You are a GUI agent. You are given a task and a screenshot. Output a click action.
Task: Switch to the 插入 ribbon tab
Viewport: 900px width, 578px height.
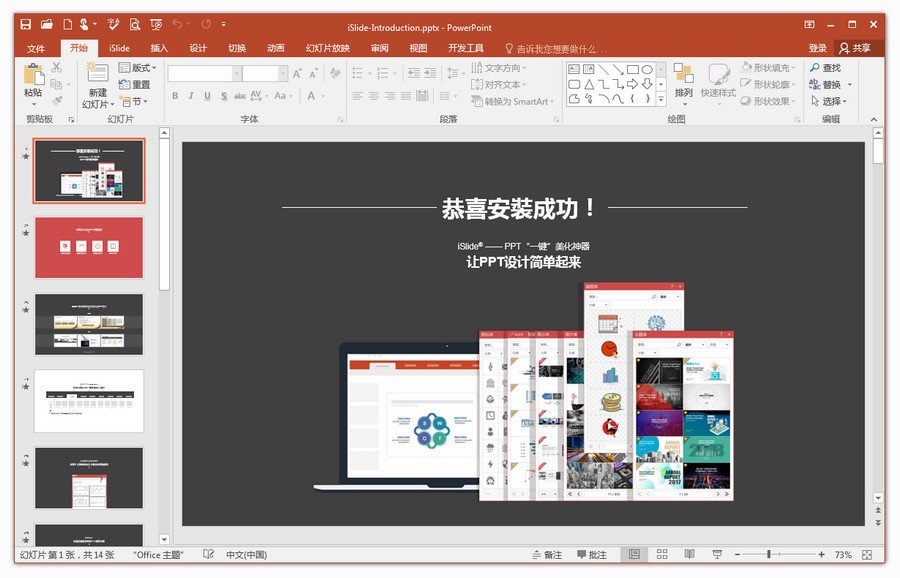[x=158, y=47]
